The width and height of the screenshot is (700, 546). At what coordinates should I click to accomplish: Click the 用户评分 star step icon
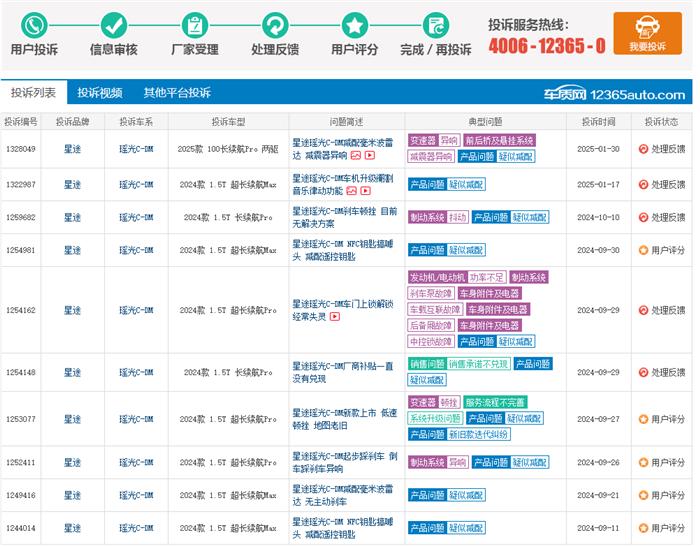(x=355, y=25)
